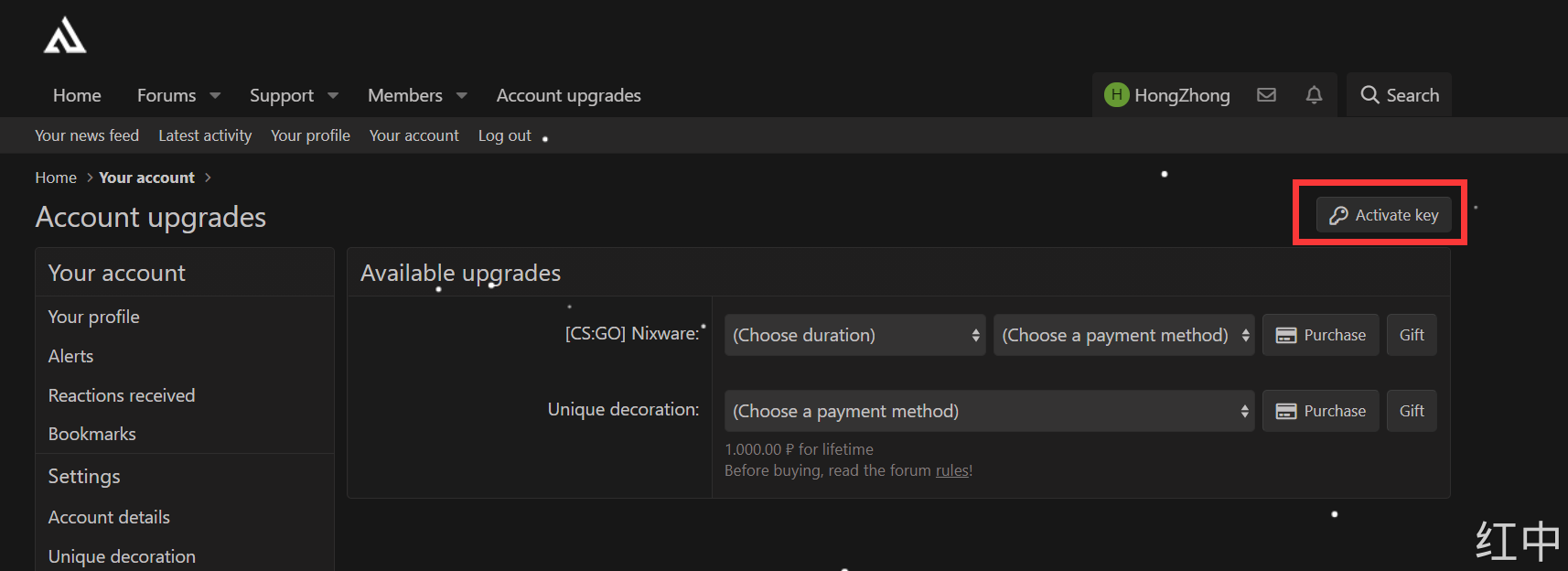Purchase the Unique decoration upgrade

click(x=1320, y=411)
